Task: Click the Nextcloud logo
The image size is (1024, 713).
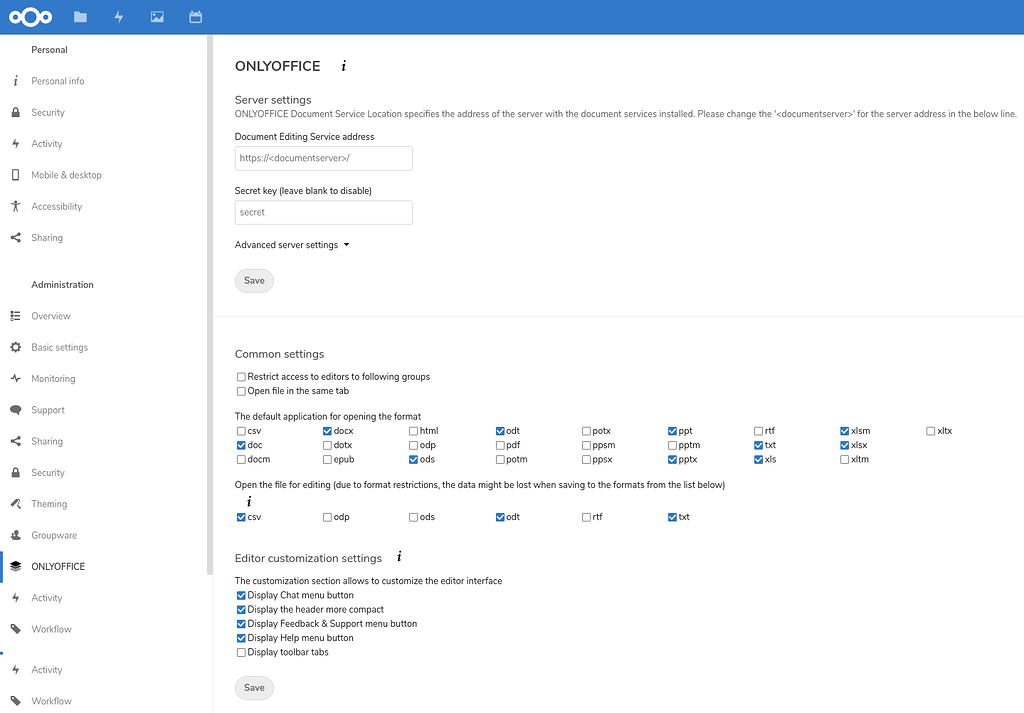Action: (x=30, y=16)
